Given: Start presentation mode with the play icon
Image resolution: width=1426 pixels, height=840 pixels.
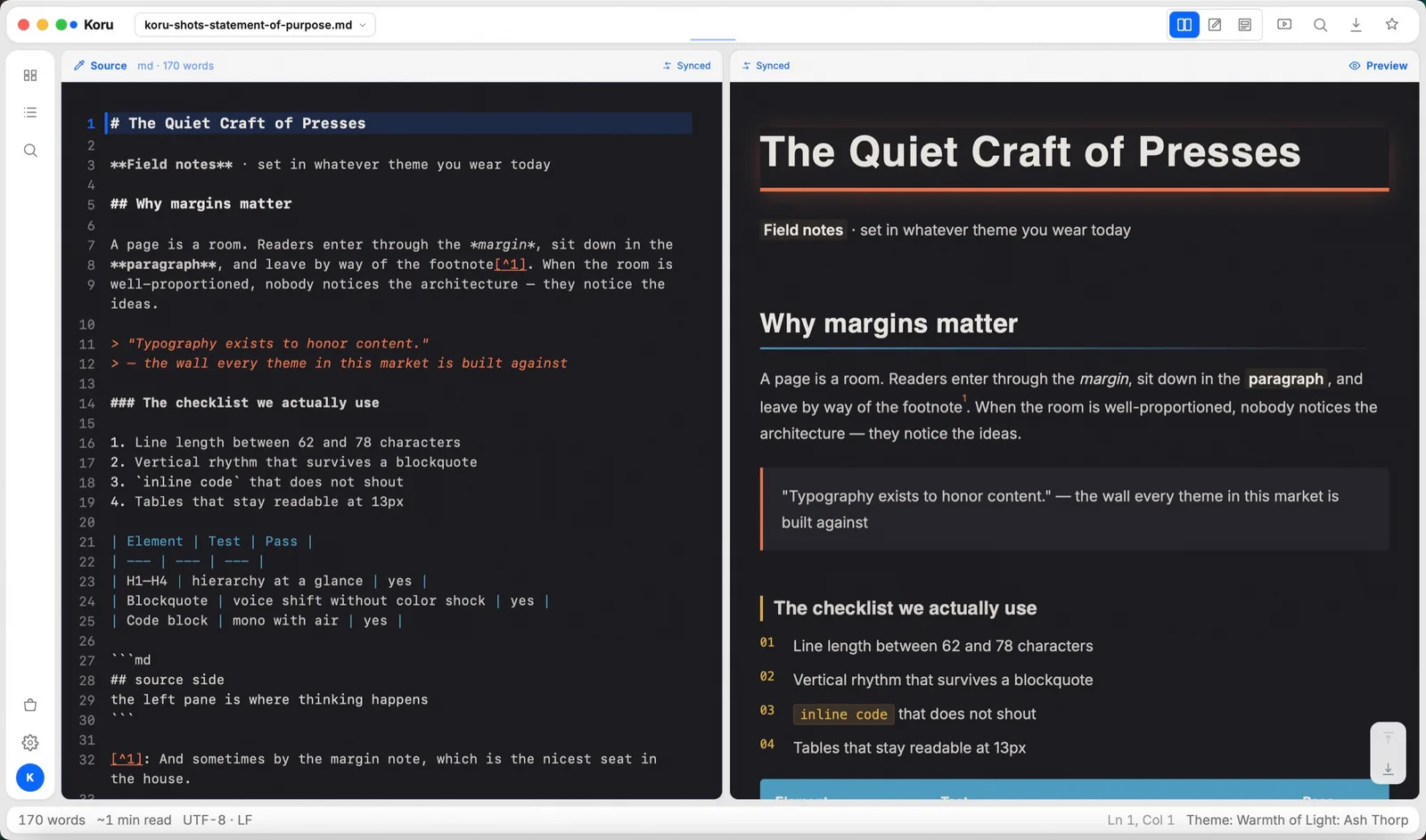Looking at the screenshot, I should tap(1284, 25).
